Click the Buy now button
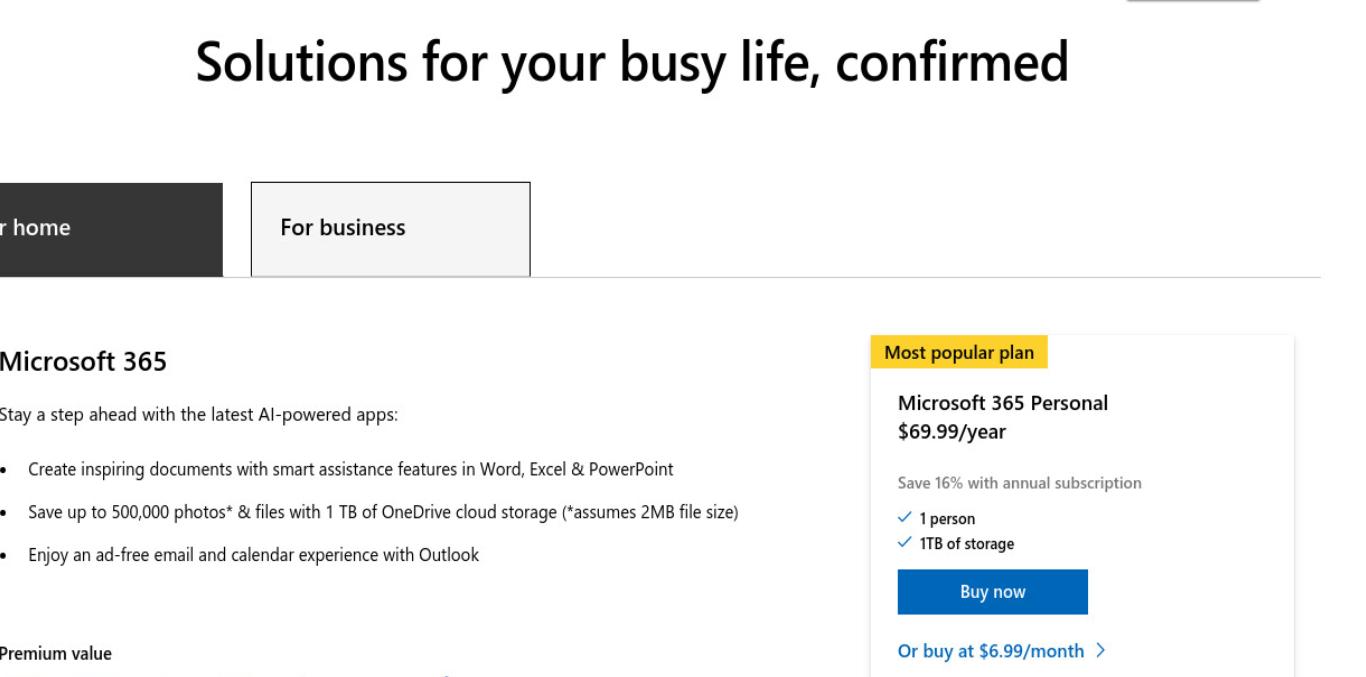The width and height of the screenshot is (1366, 677). tap(992, 592)
